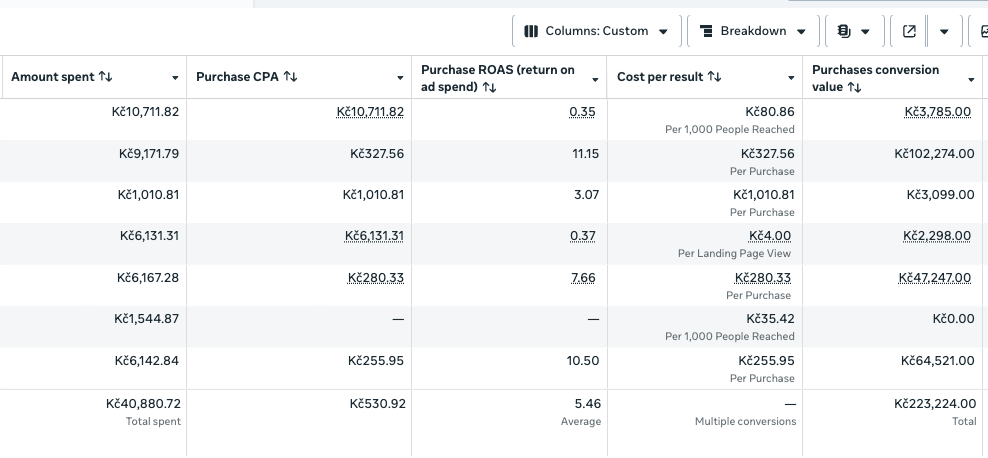The height and width of the screenshot is (458, 988).
Task: Open the Breakdown dropdown menu
Action: coord(752,31)
